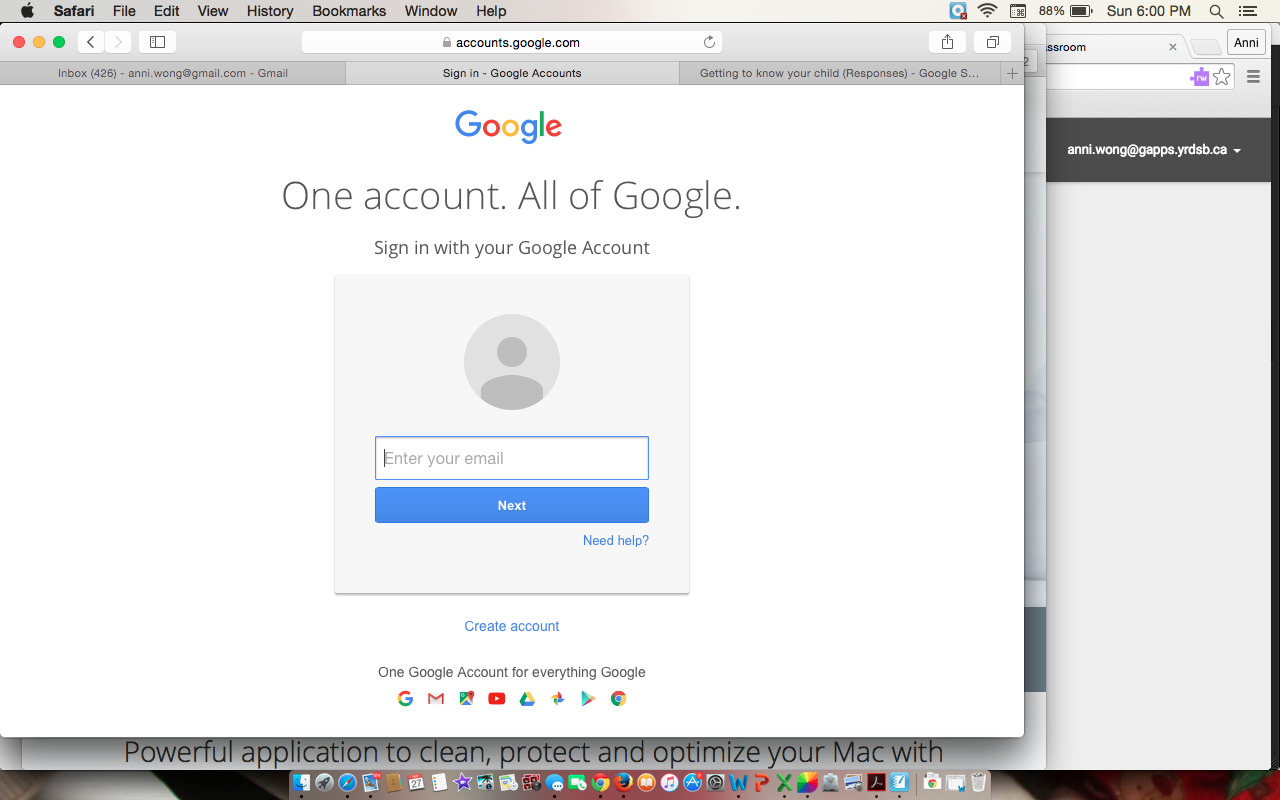This screenshot has width=1280, height=800.
Task: Bookmark the page with Chrome star icon
Action: click(1222, 77)
